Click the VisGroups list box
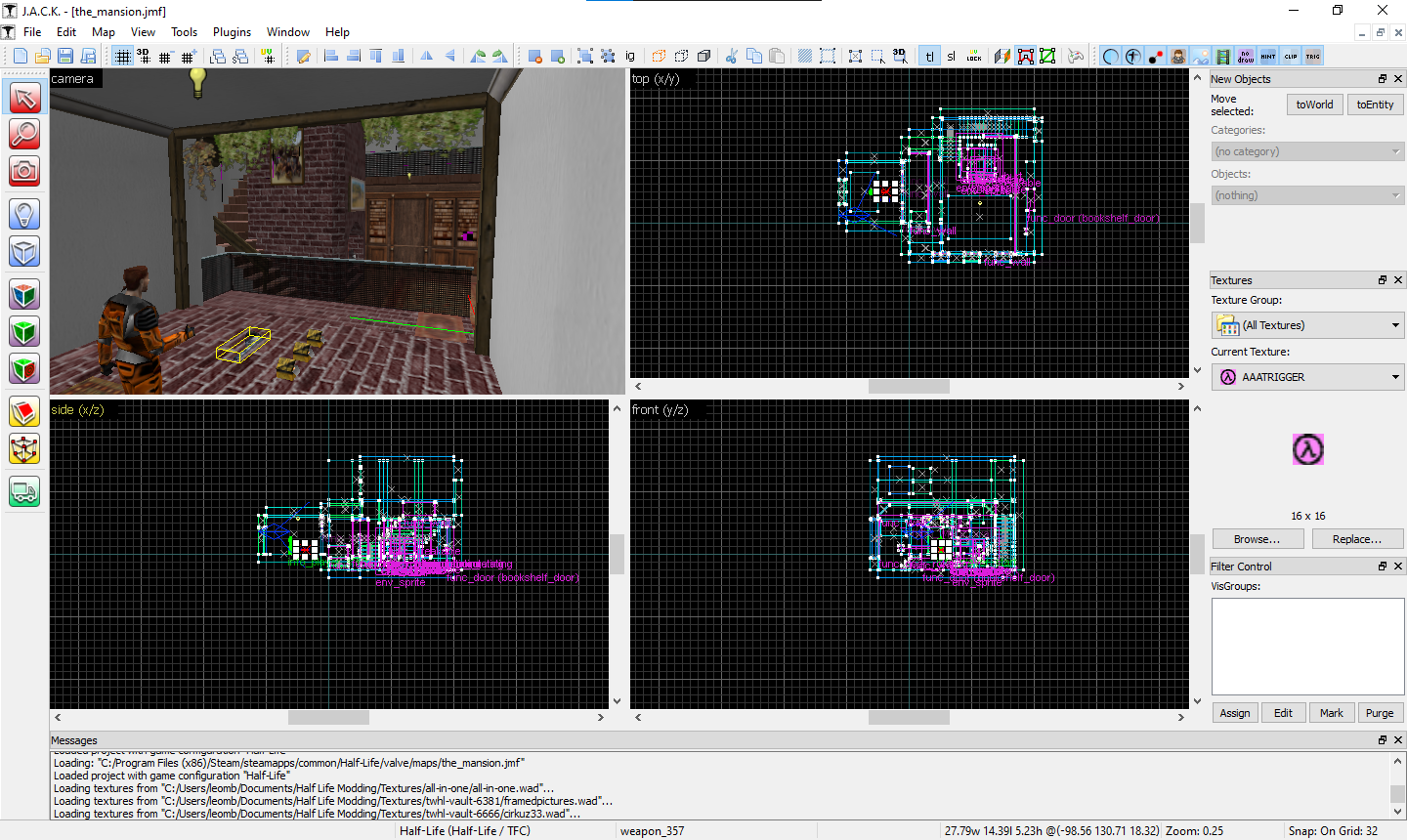This screenshot has width=1407, height=840. click(x=1307, y=647)
